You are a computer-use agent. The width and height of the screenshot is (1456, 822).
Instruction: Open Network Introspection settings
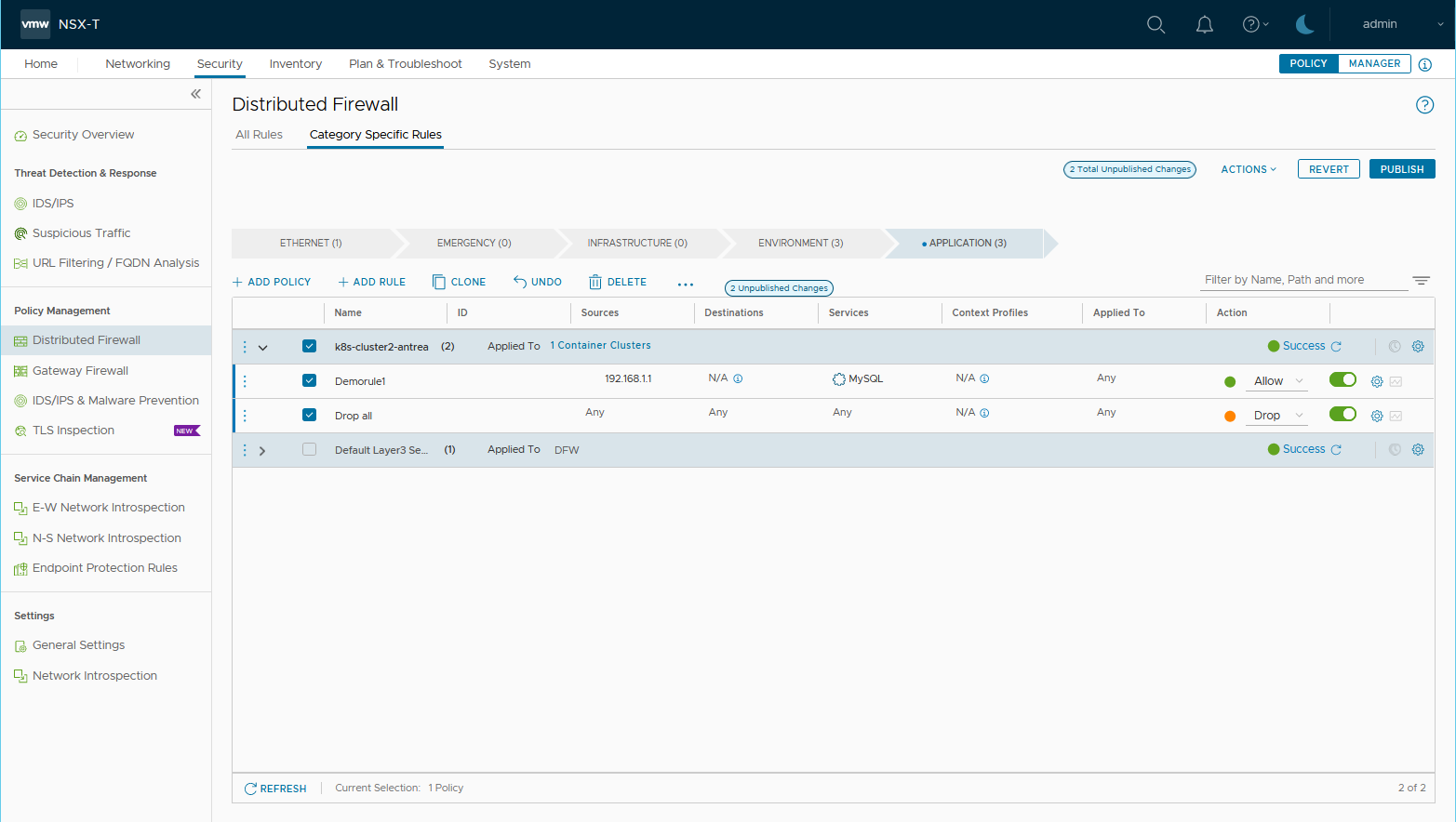pos(94,676)
